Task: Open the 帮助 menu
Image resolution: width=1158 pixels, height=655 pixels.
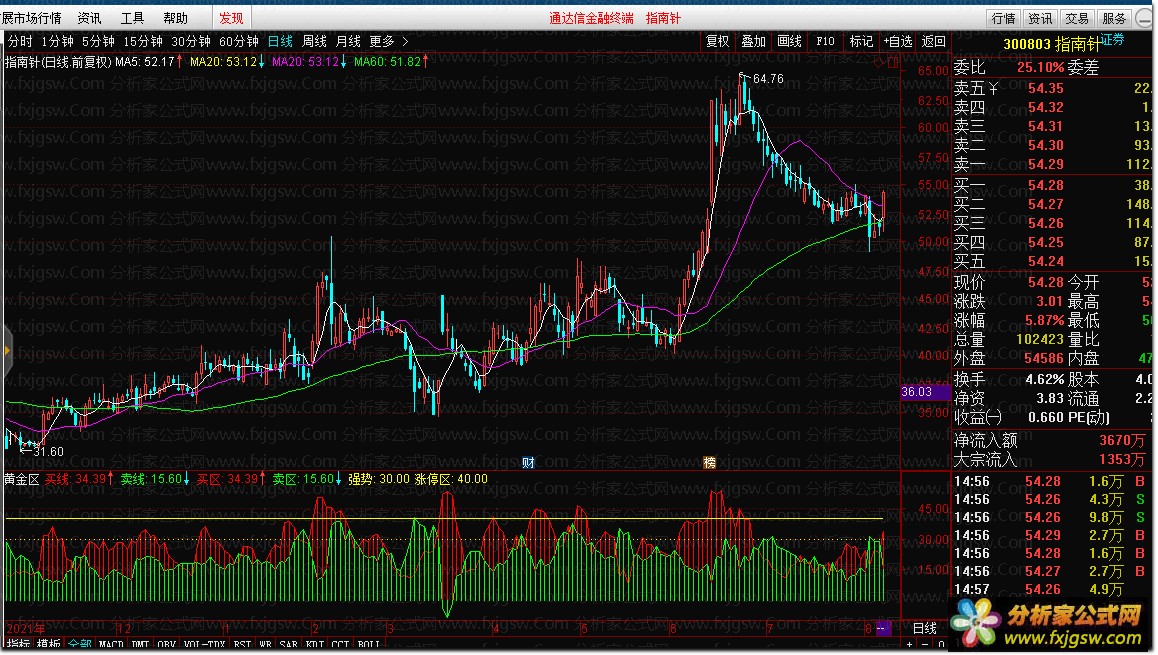Action: tap(176, 18)
